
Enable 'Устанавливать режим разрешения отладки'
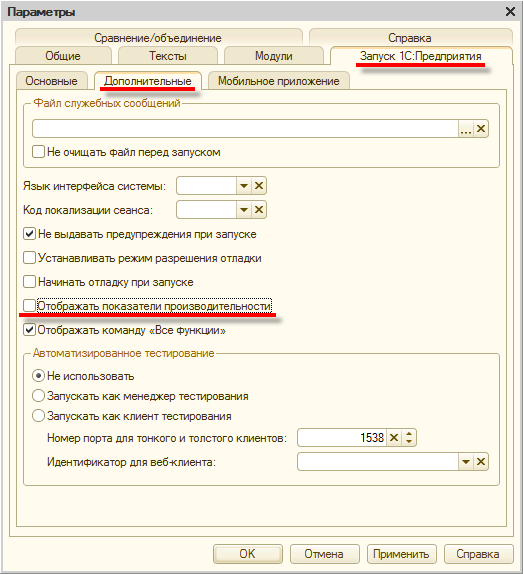29,258
